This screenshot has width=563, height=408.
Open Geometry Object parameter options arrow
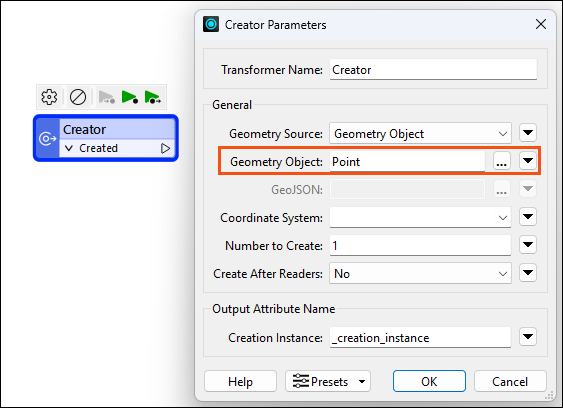point(528,161)
